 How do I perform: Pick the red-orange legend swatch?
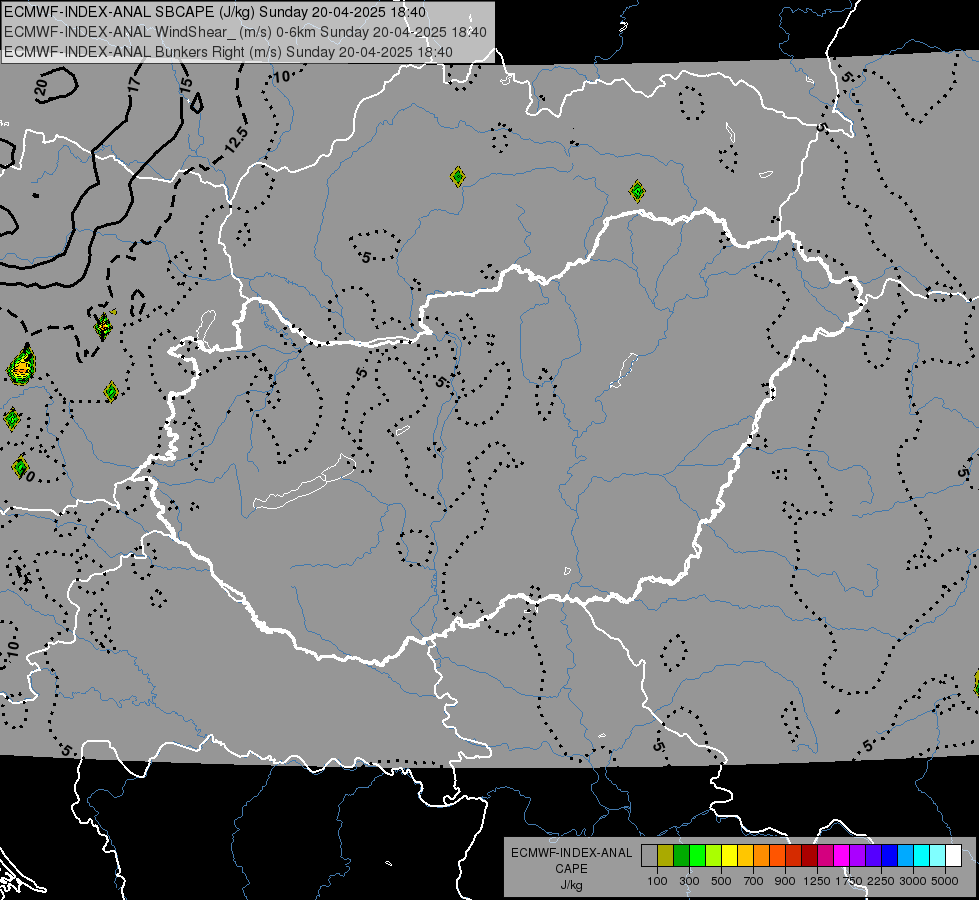(777, 855)
